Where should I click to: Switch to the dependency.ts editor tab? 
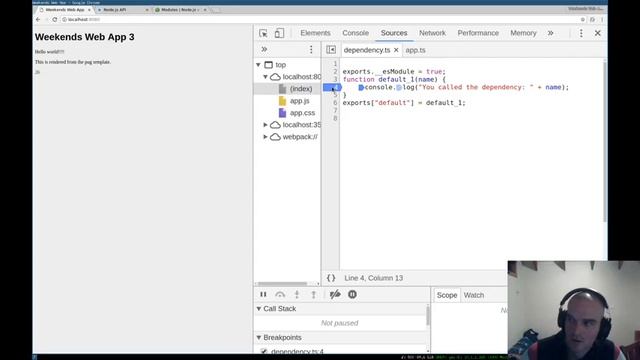(x=367, y=50)
